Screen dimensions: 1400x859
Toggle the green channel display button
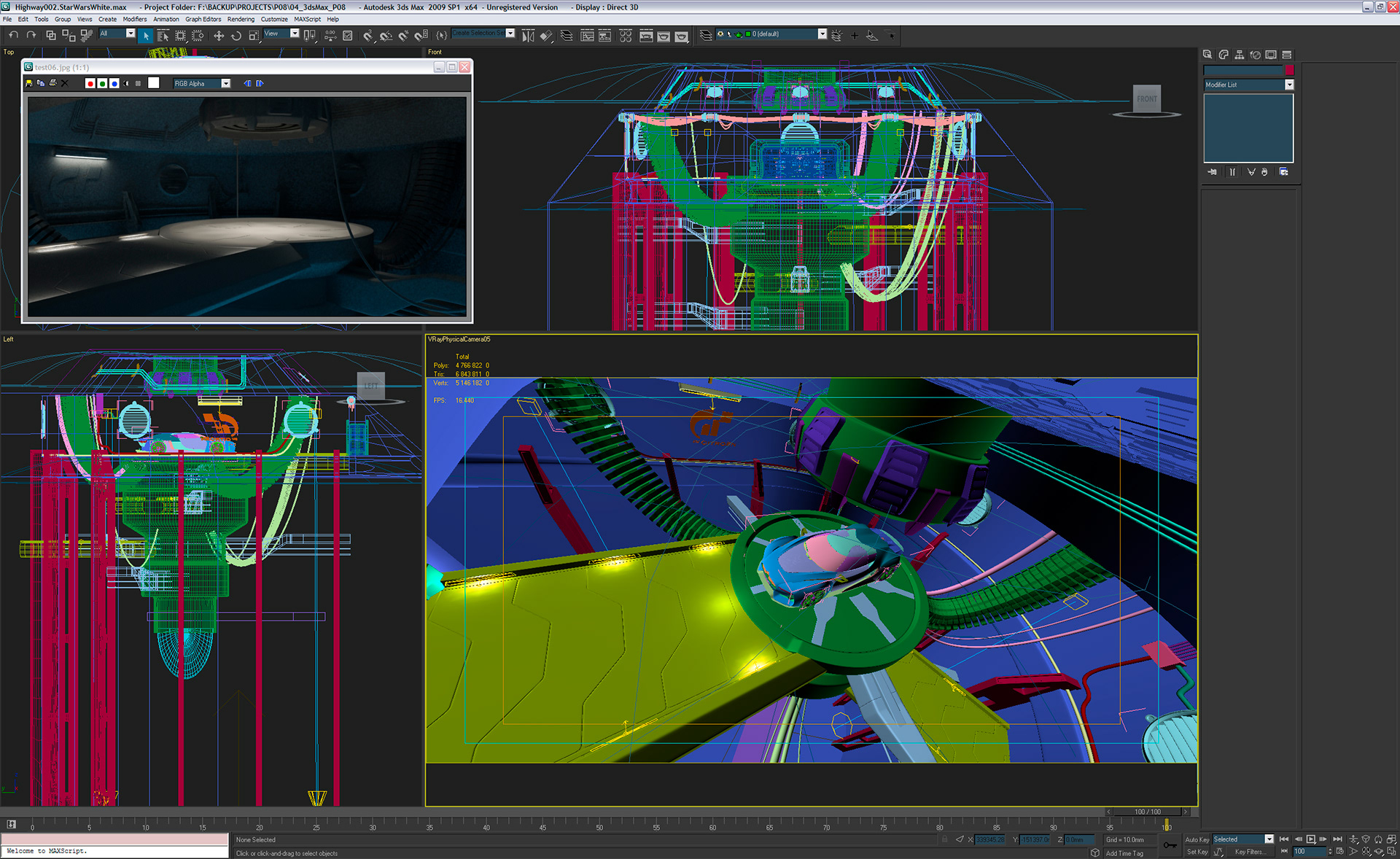(x=102, y=83)
